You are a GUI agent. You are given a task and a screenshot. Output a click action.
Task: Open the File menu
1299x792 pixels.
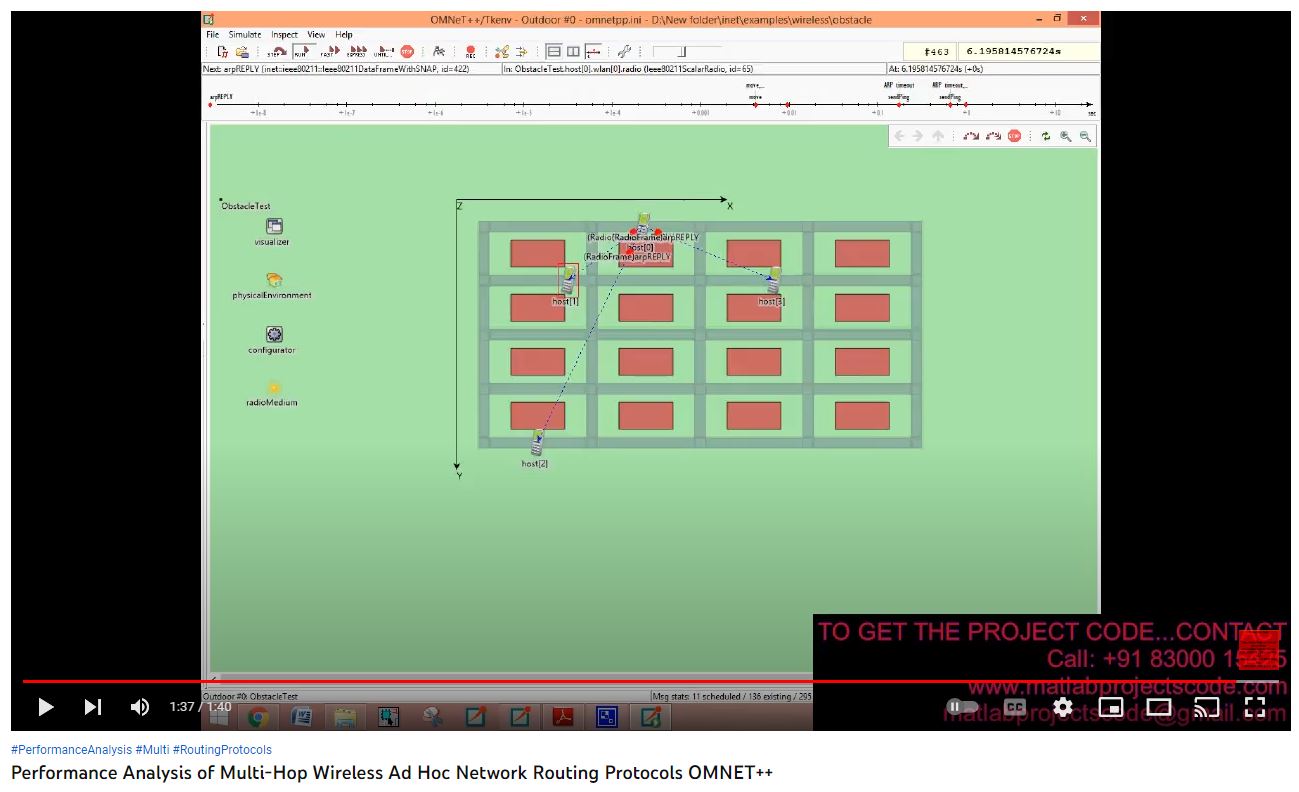tap(213, 34)
